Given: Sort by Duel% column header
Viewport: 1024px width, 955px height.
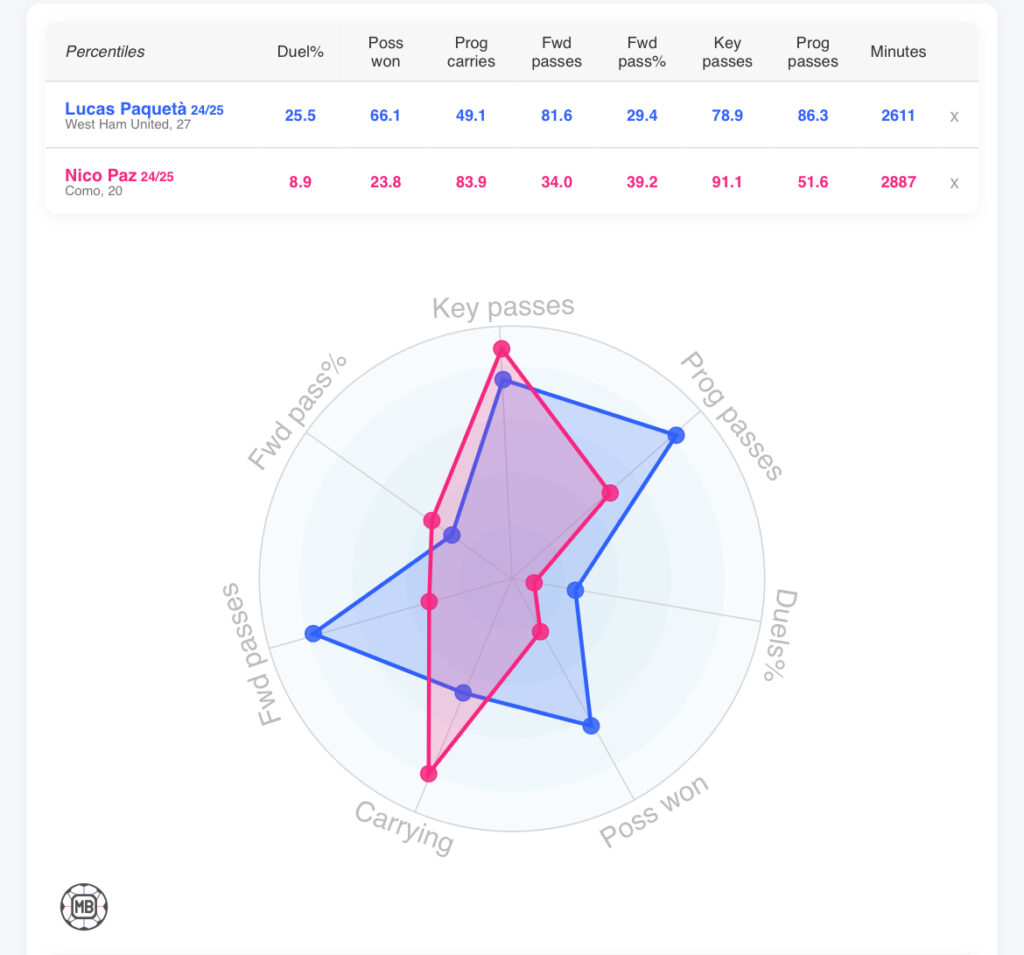Looking at the screenshot, I should [300, 51].
